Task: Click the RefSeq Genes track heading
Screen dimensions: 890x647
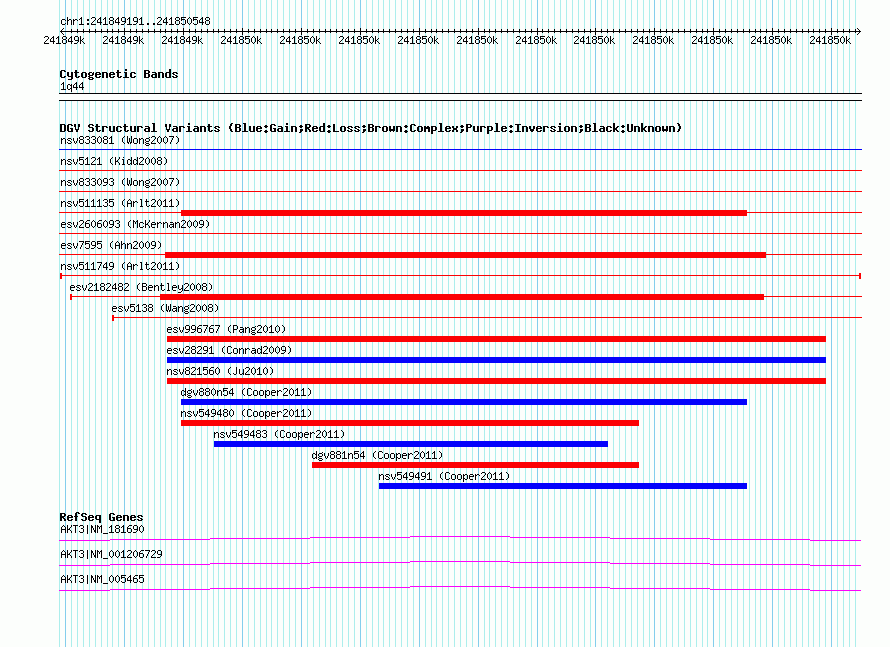Action: tap(102, 517)
